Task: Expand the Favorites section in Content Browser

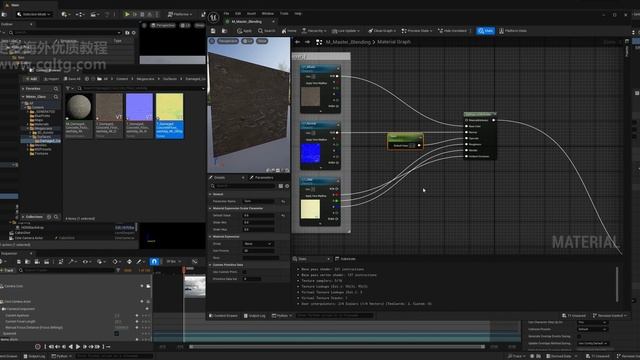Action: pyautogui.click(x=23, y=89)
